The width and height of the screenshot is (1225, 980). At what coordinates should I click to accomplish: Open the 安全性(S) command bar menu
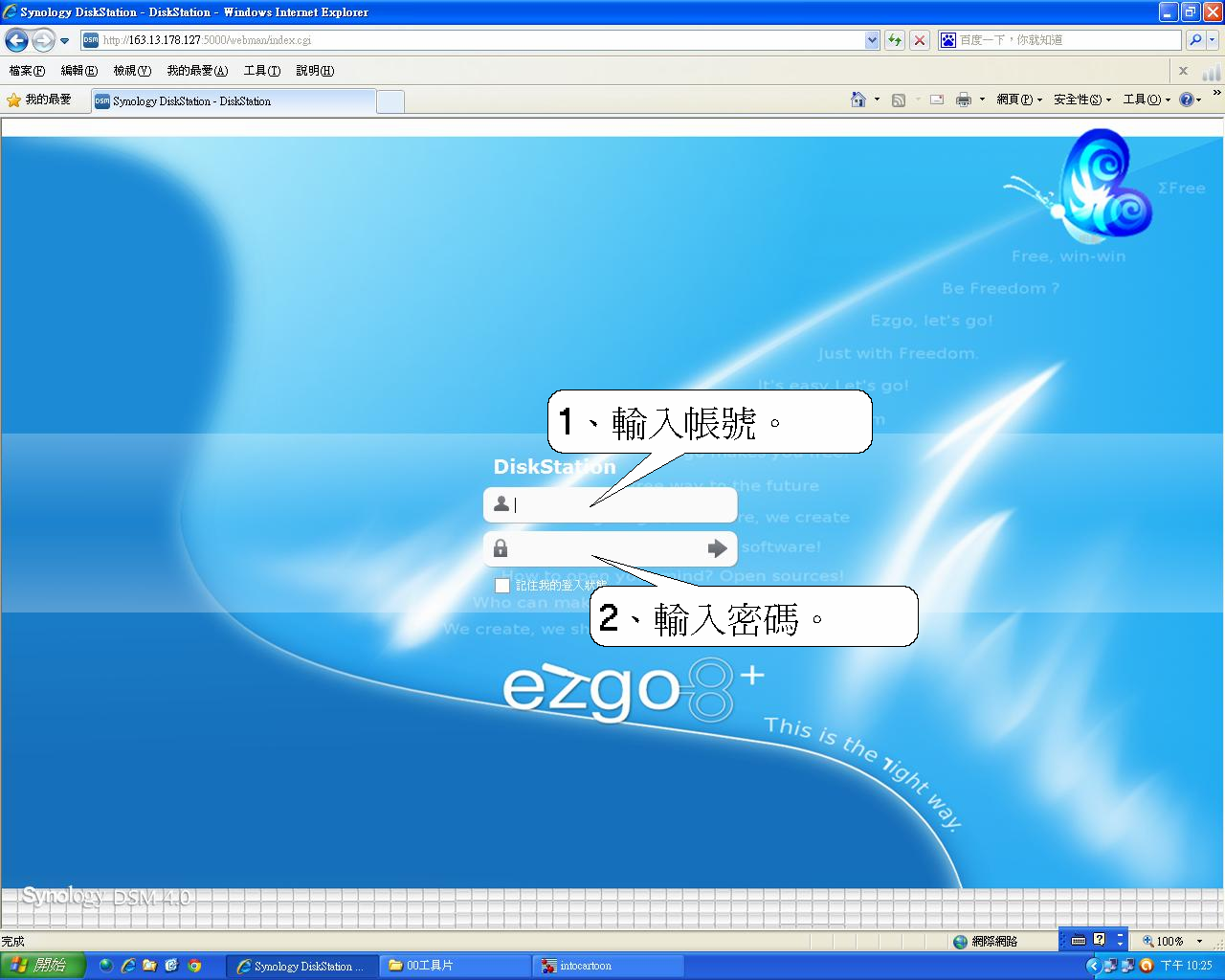click(x=1082, y=100)
